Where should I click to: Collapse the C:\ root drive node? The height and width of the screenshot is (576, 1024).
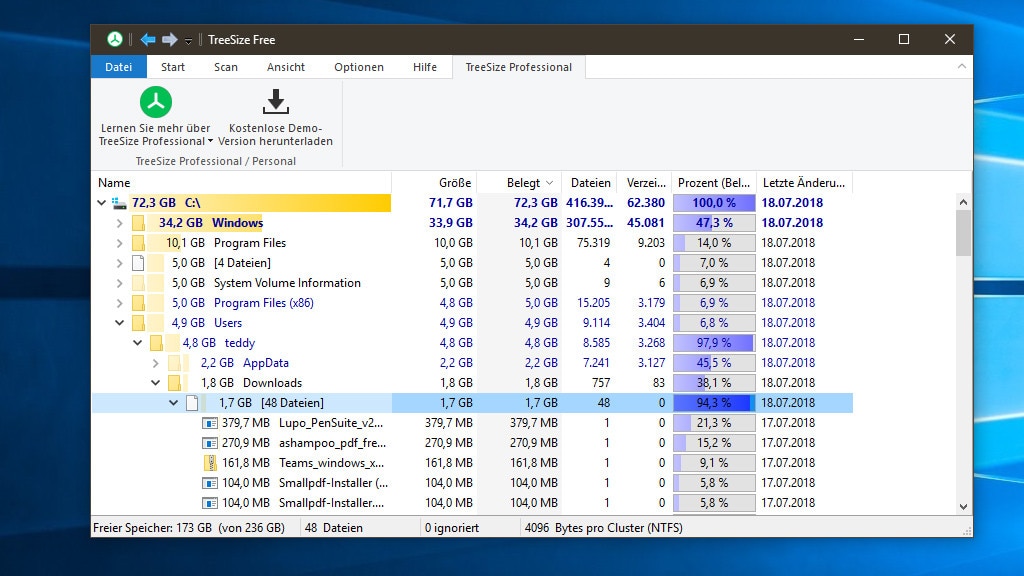(x=102, y=202)
